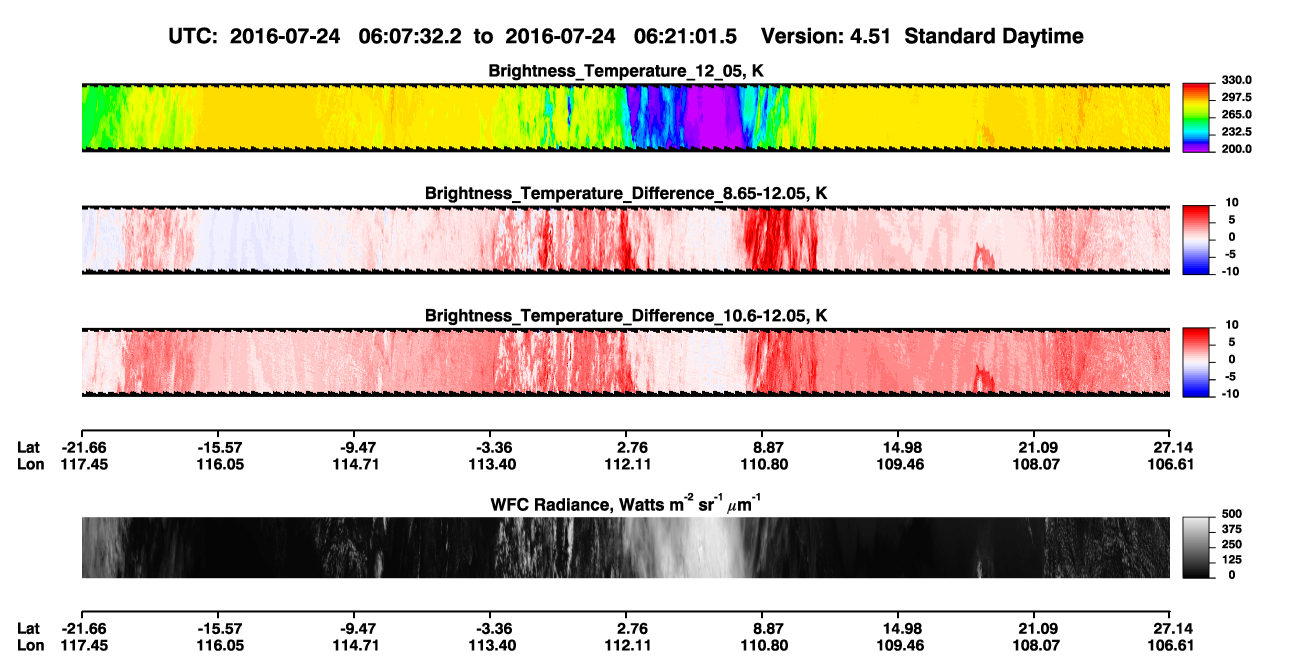Click latitude '14.98' on axis above WFC panel
This screenshot has width=1300, height=667.
point(900,447)
